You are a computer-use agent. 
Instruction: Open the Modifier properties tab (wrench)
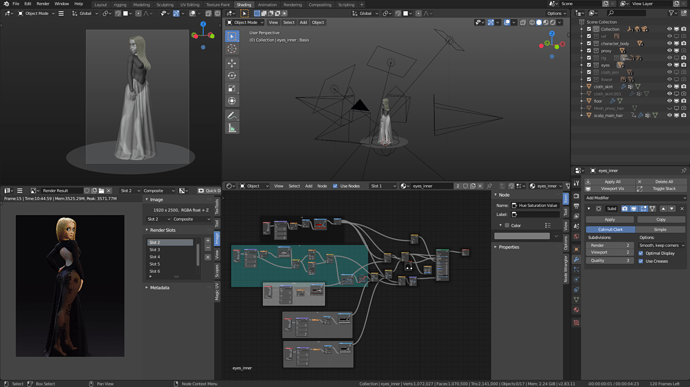pyautogui.click(x=576, y=259)
